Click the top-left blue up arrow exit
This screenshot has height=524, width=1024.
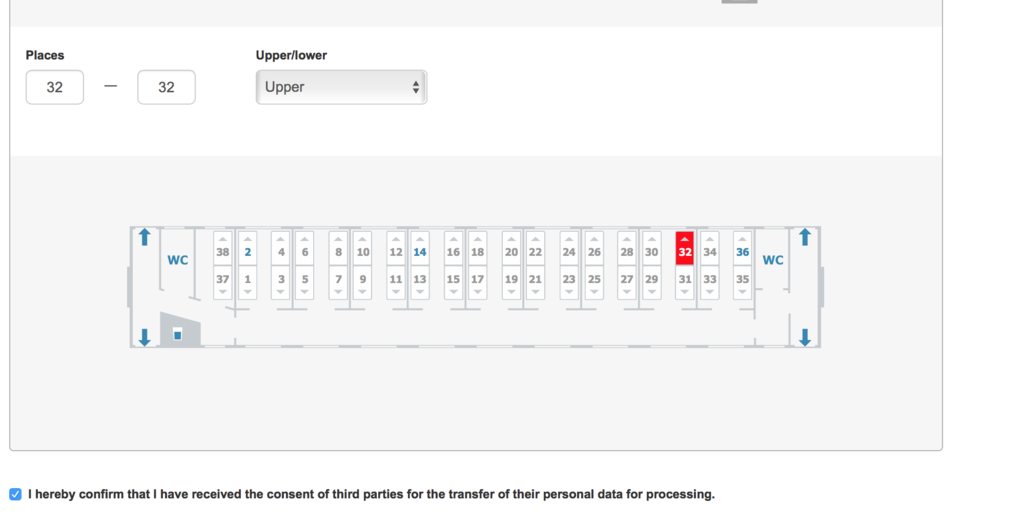point(145,237)
